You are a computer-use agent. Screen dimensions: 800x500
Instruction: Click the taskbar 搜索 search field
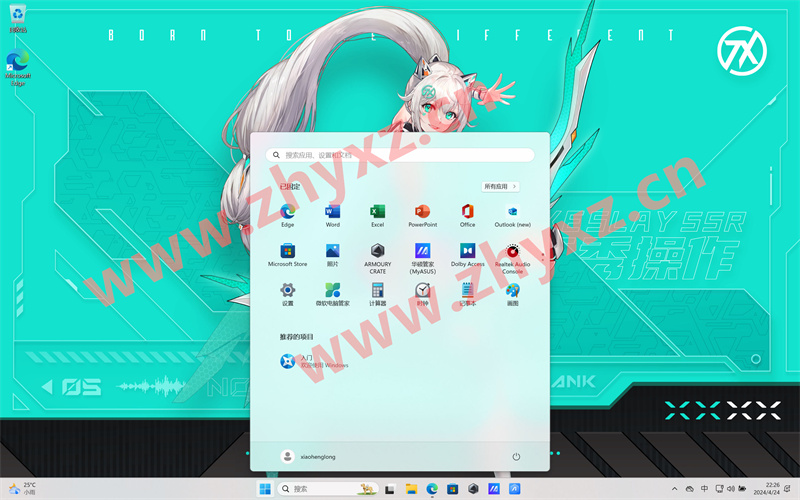click(328, 489)
